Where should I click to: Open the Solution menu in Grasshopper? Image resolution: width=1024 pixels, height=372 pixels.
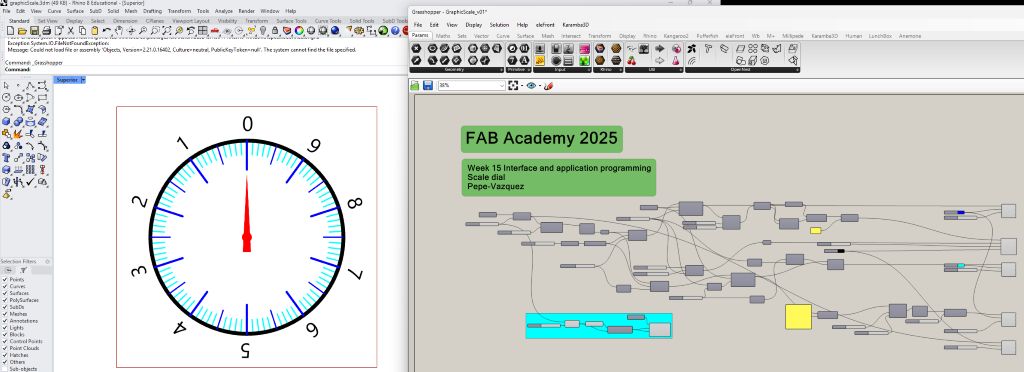[499, 25]
